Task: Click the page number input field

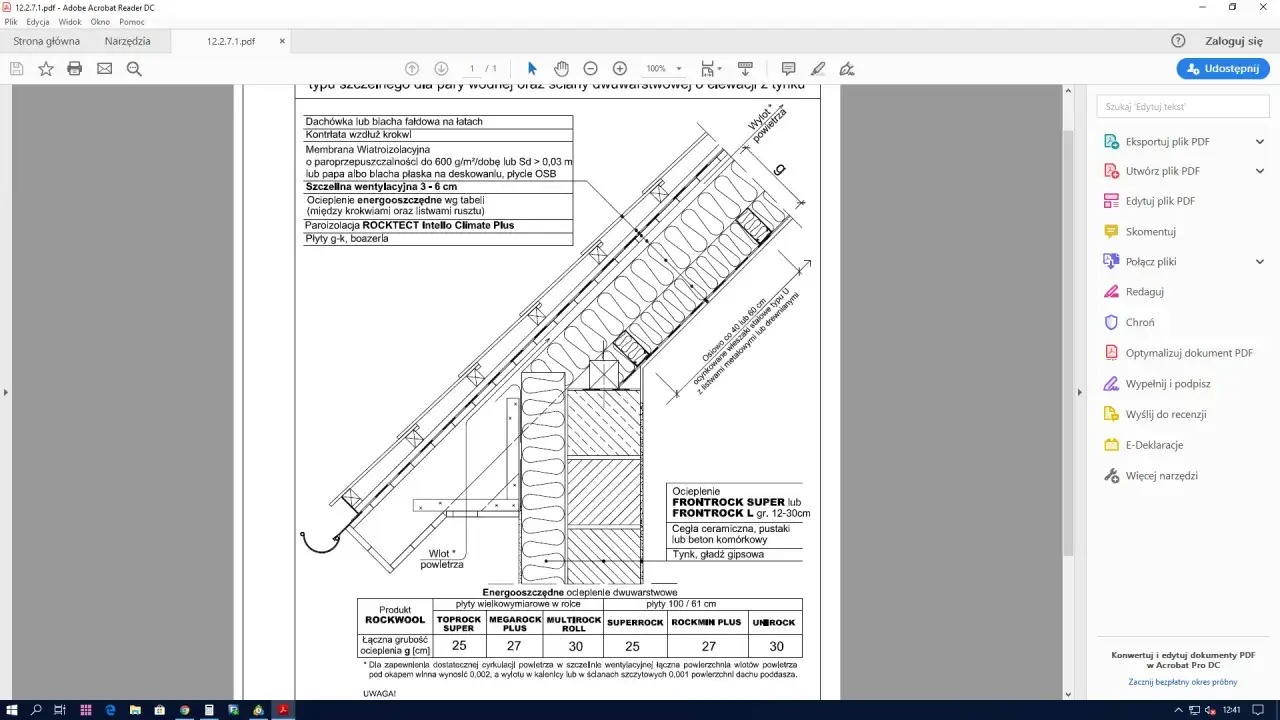Action: click(472, 69)
